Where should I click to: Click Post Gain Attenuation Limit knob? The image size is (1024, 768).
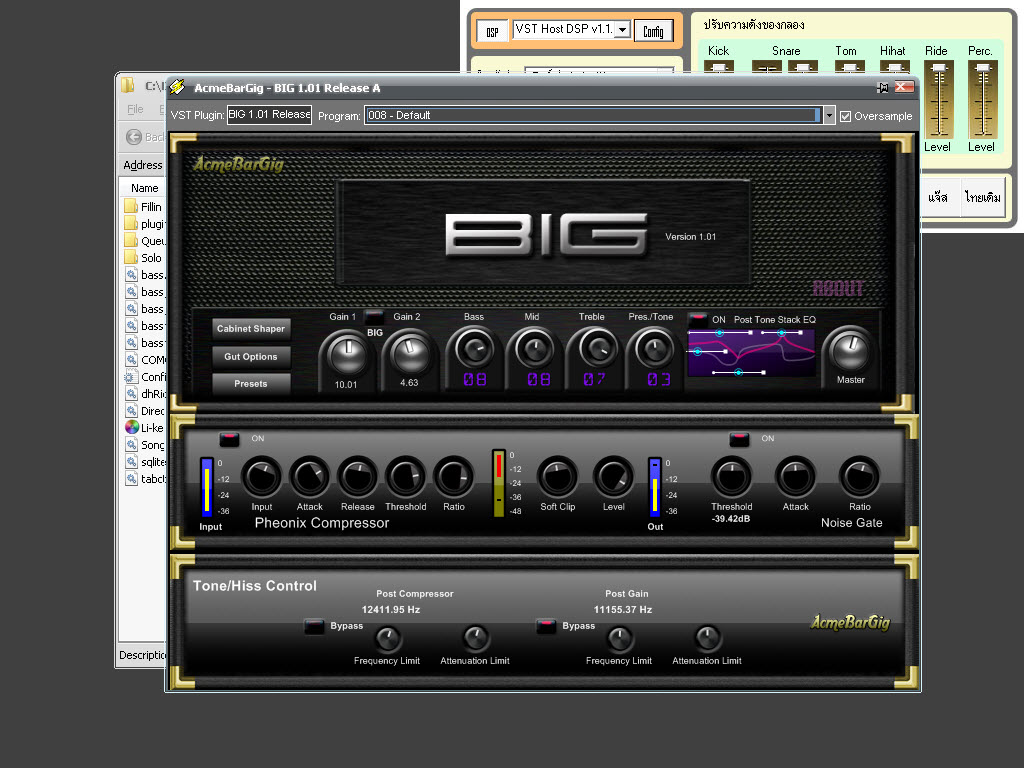pos(707,639)
